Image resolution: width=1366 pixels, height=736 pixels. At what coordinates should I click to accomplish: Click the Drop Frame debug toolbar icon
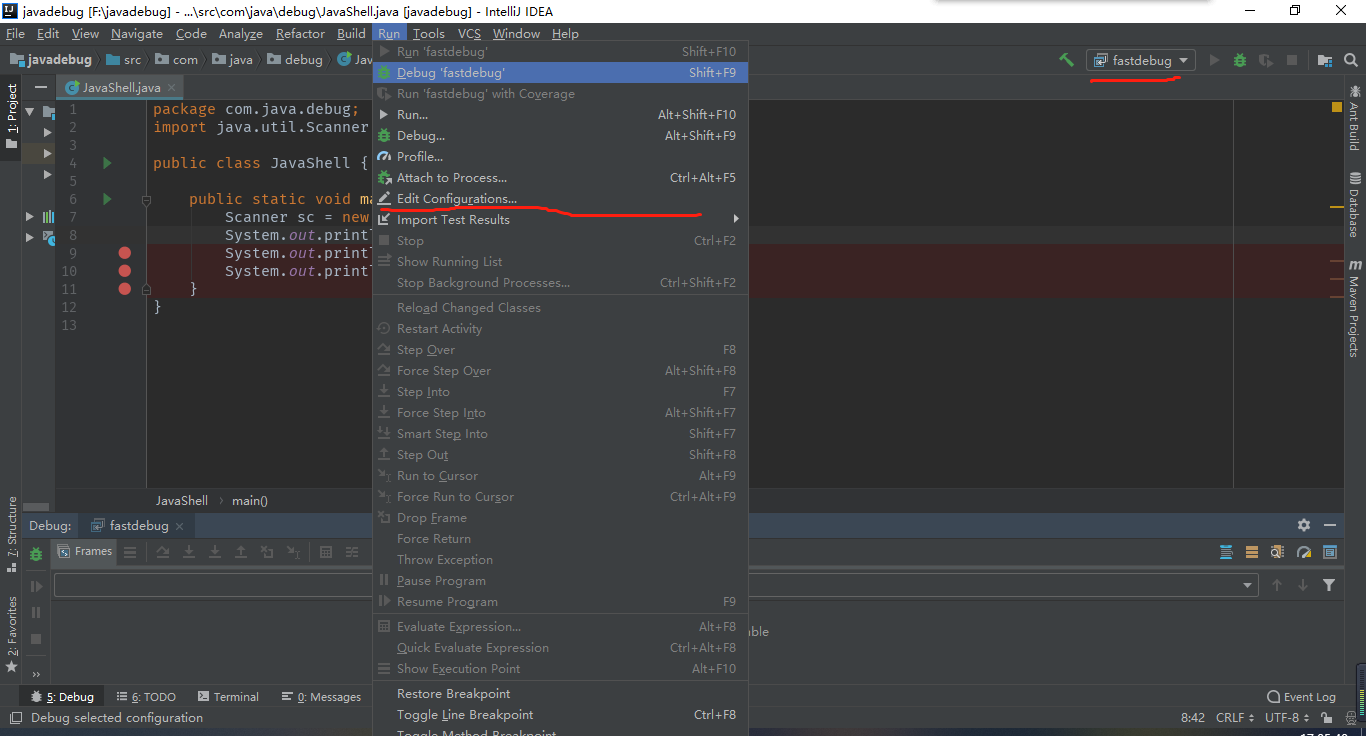click(267, 552)
